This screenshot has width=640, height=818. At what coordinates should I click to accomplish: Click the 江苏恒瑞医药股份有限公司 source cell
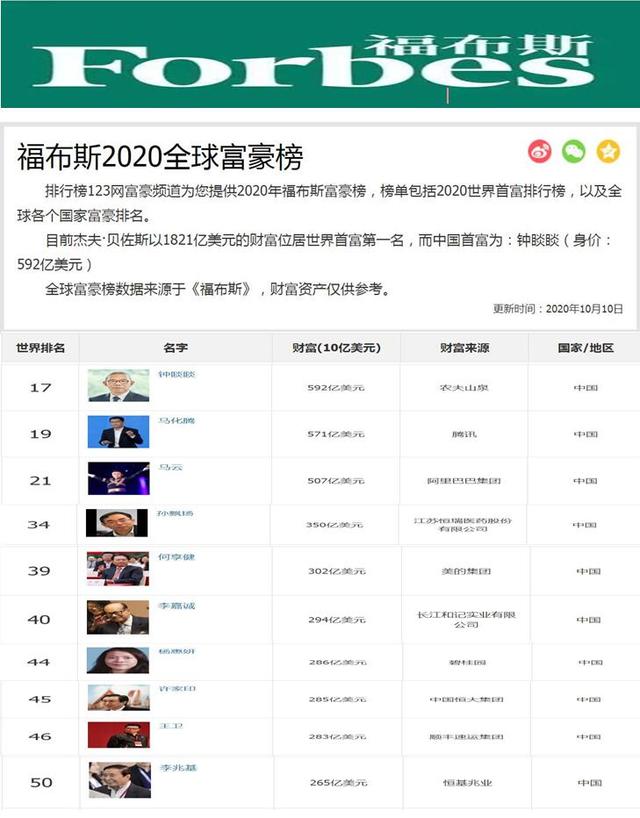[463, 525]
